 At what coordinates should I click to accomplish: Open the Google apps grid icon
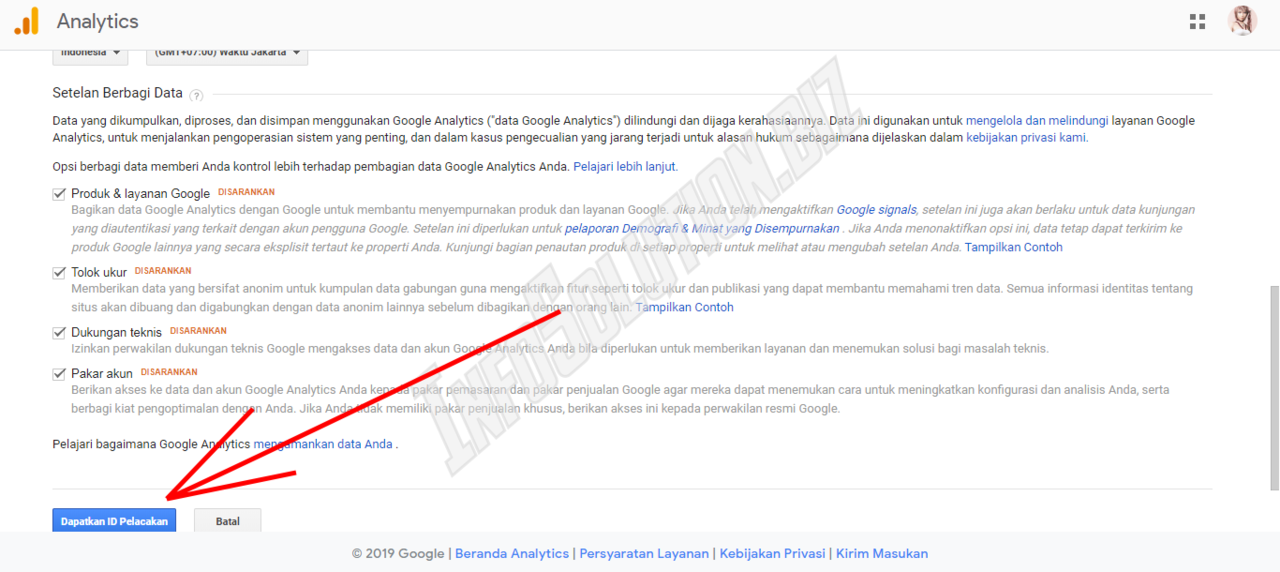point(1197,21)
